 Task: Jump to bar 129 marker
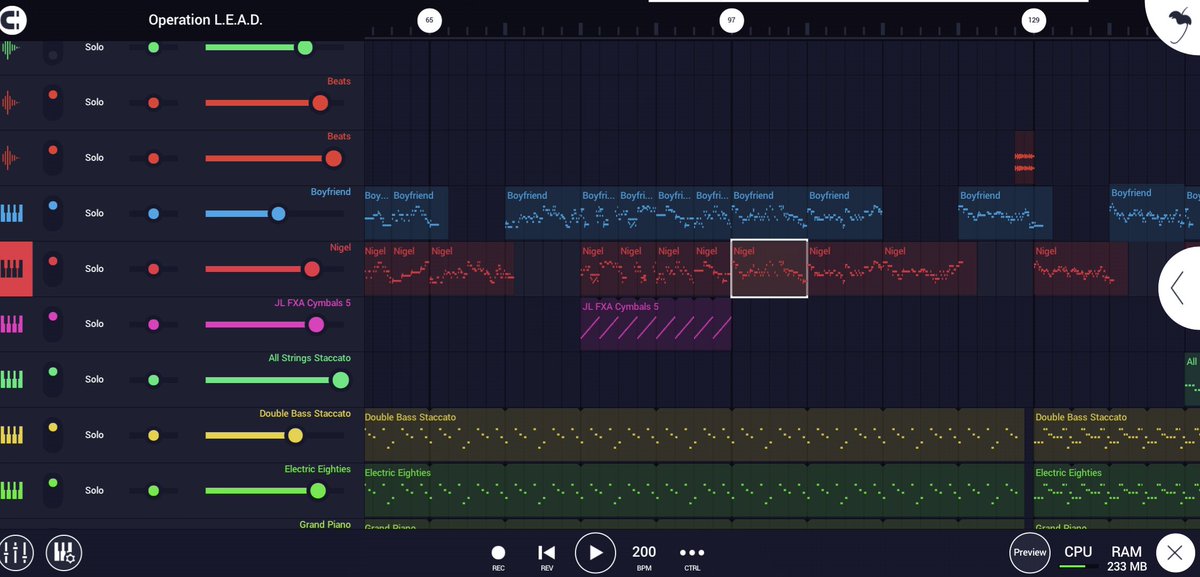pyautogui.click(x=1033, y=20)
